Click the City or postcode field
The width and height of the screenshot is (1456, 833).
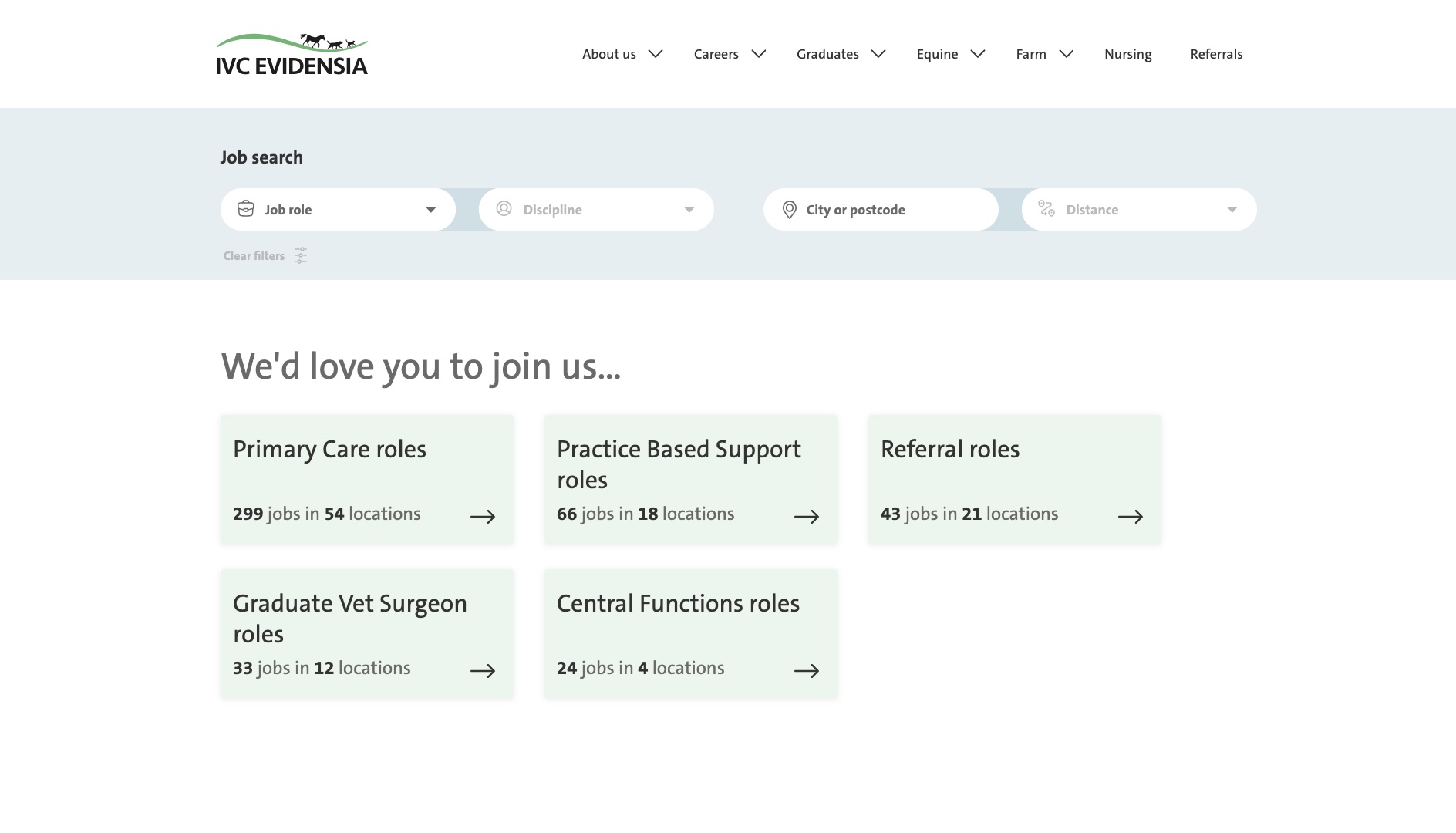tap(881, 210)
